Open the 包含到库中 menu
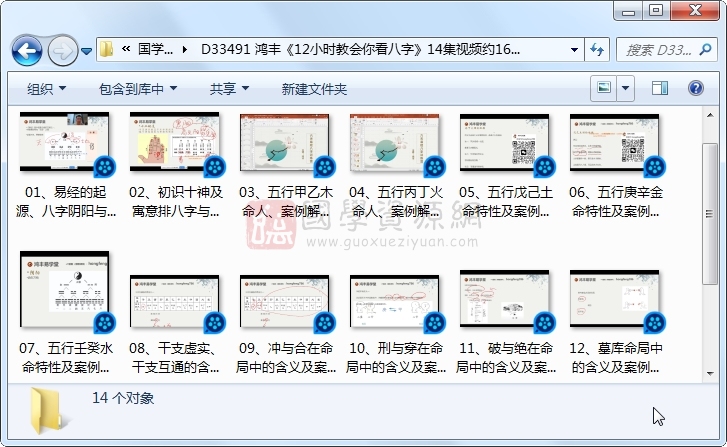This screenshot has width=727, height=447. 138,89
